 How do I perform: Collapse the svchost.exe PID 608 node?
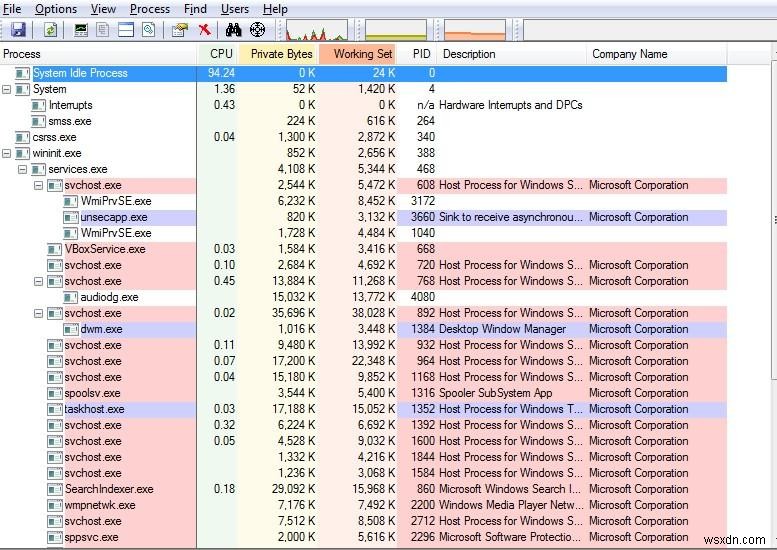[x=38, y=185]
